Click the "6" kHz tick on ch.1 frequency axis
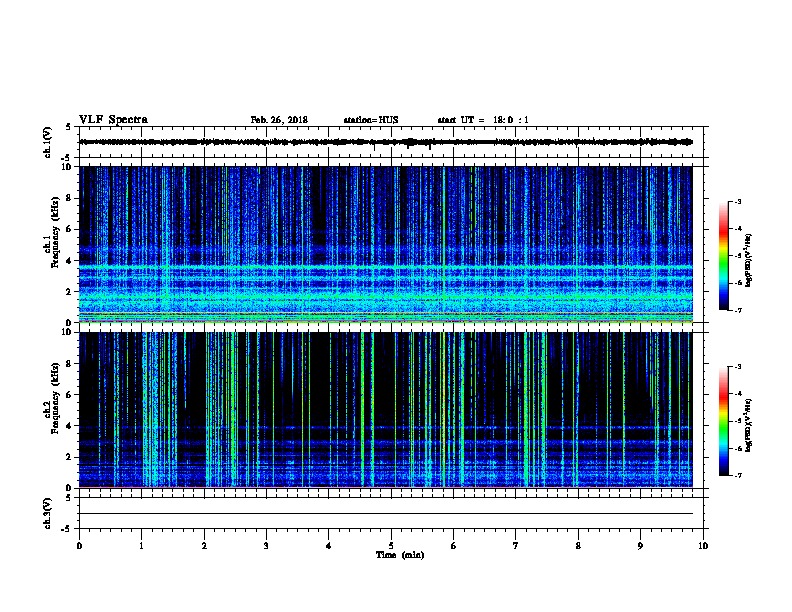 click(70, 229)
